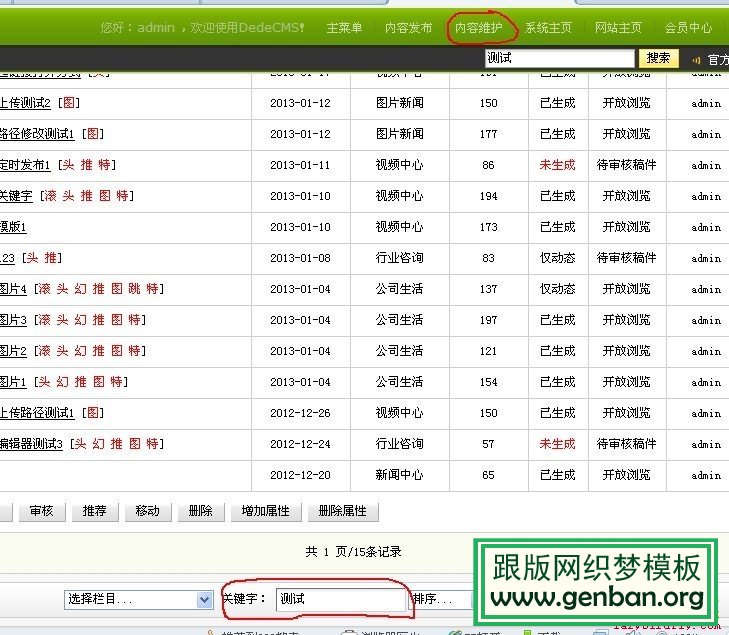Click 视频中心 category in 定时发布1 row
This screenshot has height=635, width=729.
[x=399, y=165]
